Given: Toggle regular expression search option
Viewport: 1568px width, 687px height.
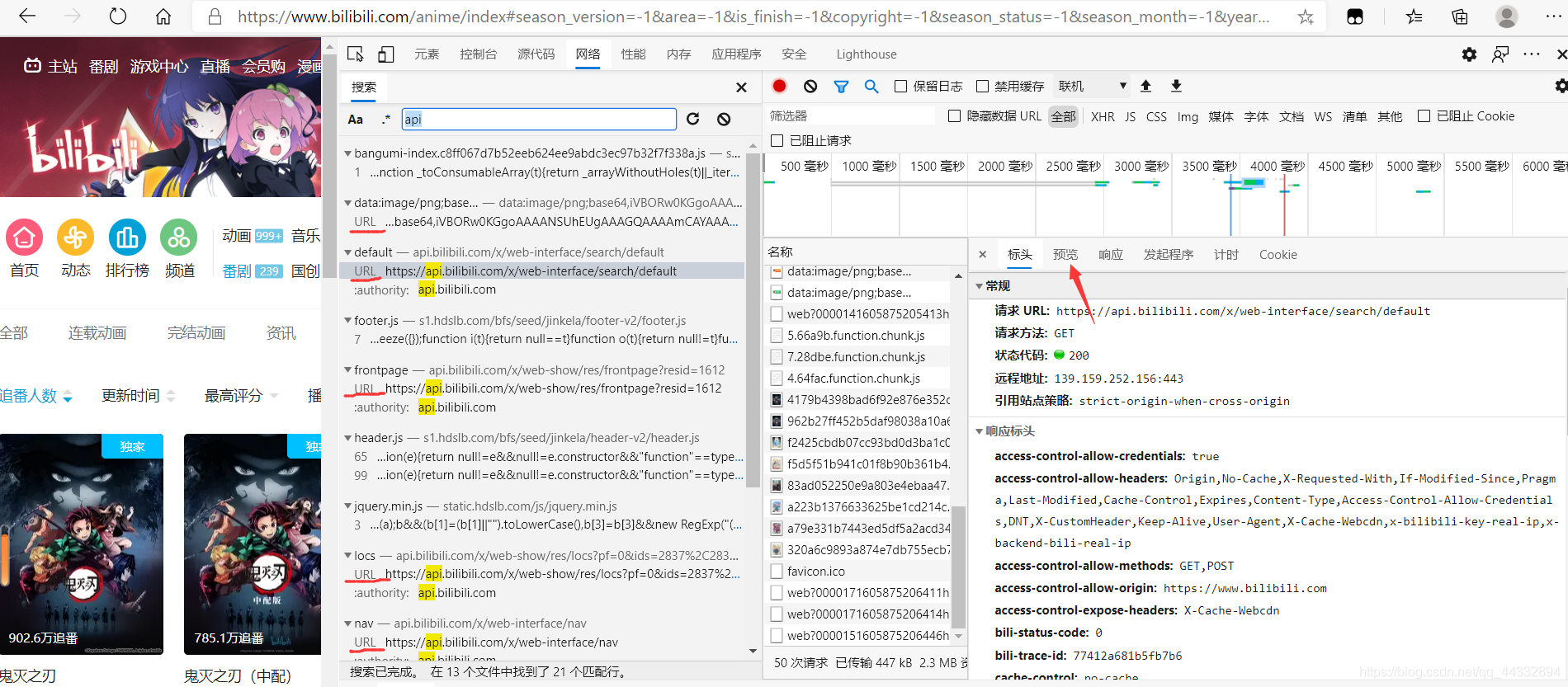Looking at the screenshot, I should (x=385, y=119).
